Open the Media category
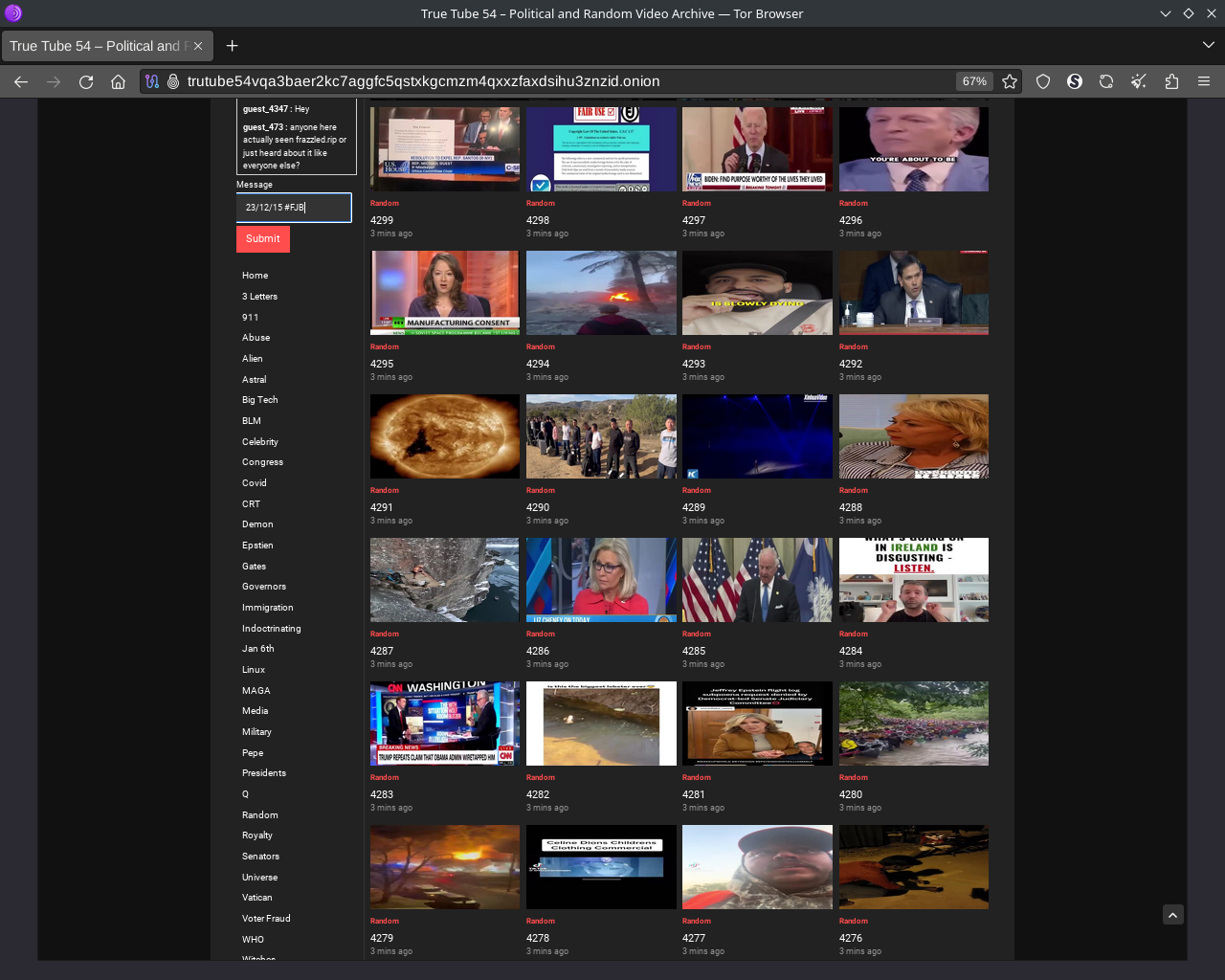Viewport: 1225px width, 980px height. coord(256,711)
